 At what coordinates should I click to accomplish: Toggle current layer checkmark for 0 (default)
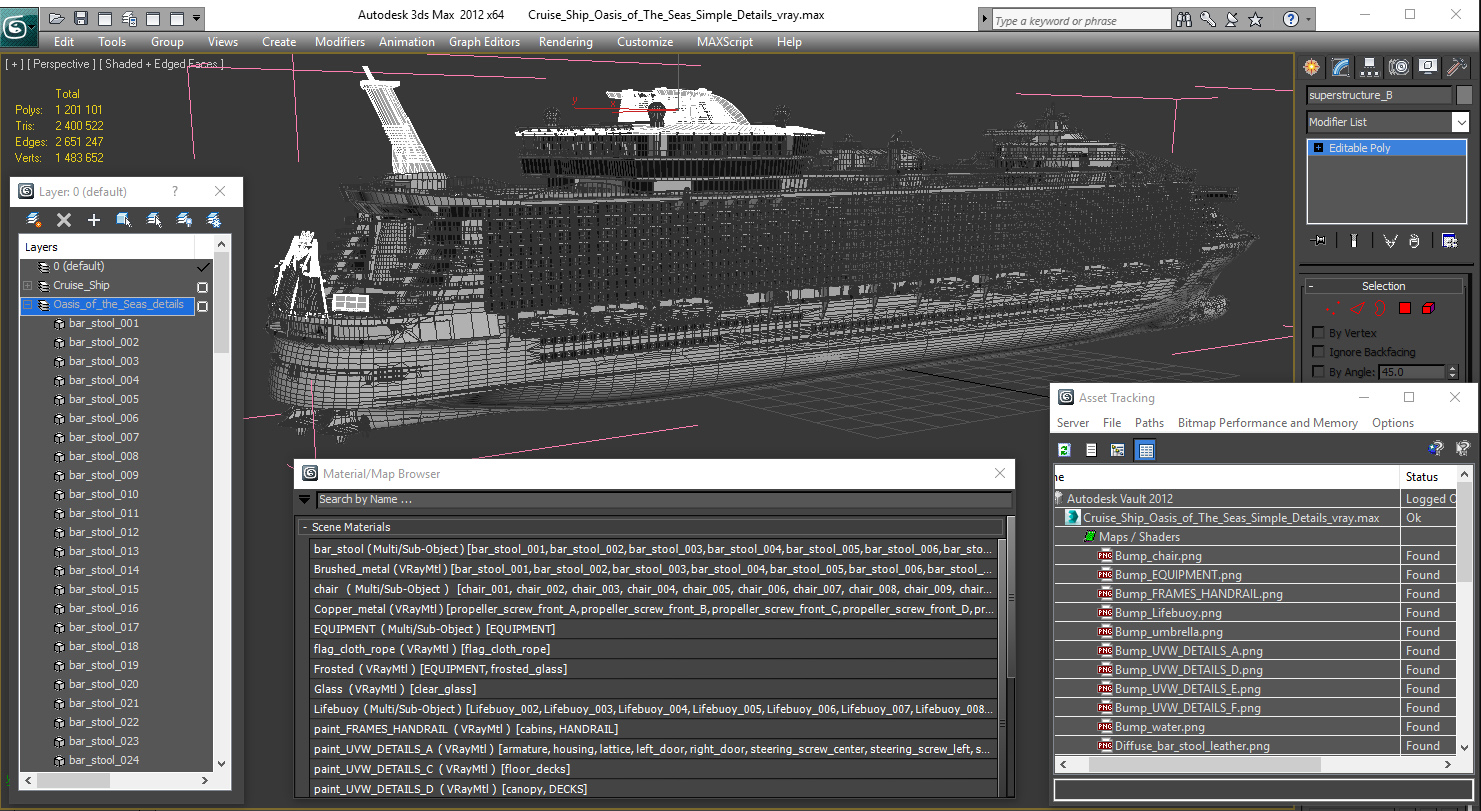(x=203, y=267)
